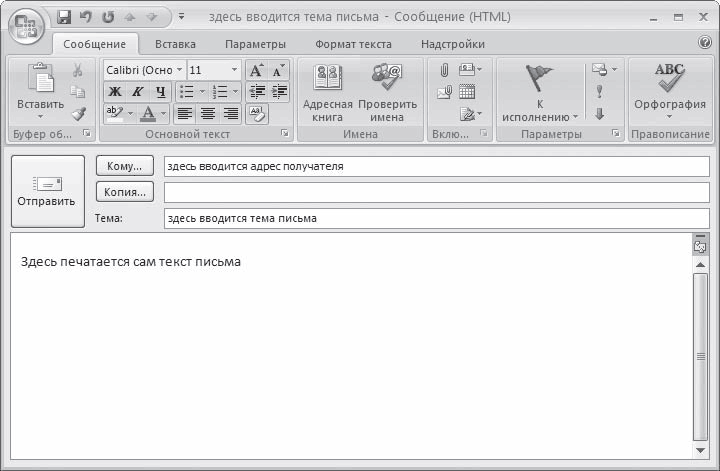720x471 pixels.
Task: Decrease paragraph indent
Action: 257,92
